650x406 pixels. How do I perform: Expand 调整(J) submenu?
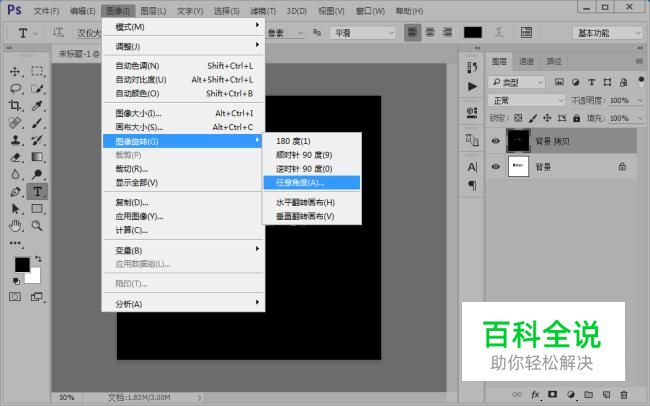pos(183,46)
